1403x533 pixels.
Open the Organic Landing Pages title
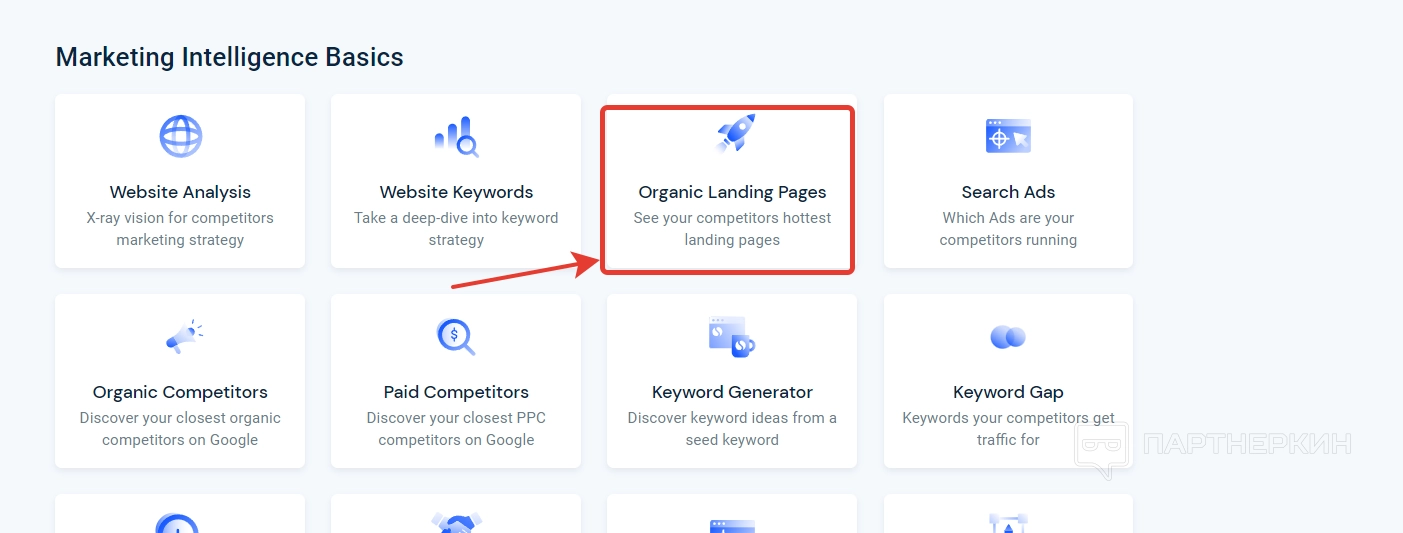click(732, 192)
